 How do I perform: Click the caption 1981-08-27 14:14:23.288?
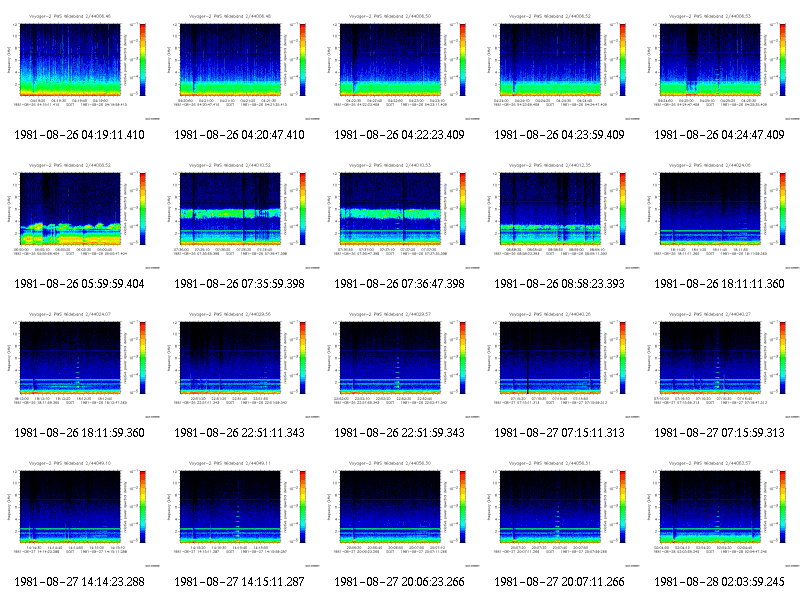(x=79, y=582)
